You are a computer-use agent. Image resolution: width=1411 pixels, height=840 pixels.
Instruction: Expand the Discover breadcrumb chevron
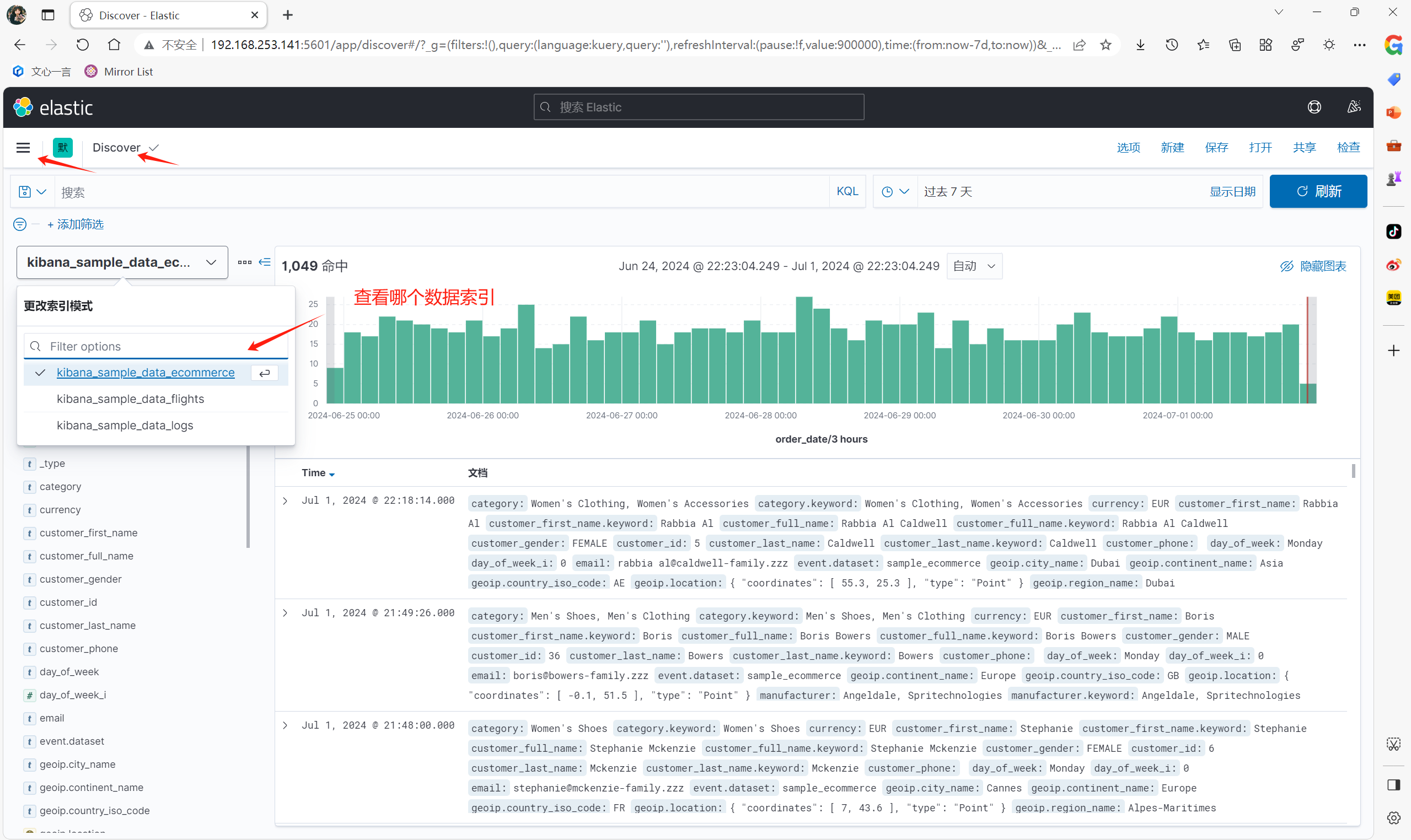(x=154, y=147)
